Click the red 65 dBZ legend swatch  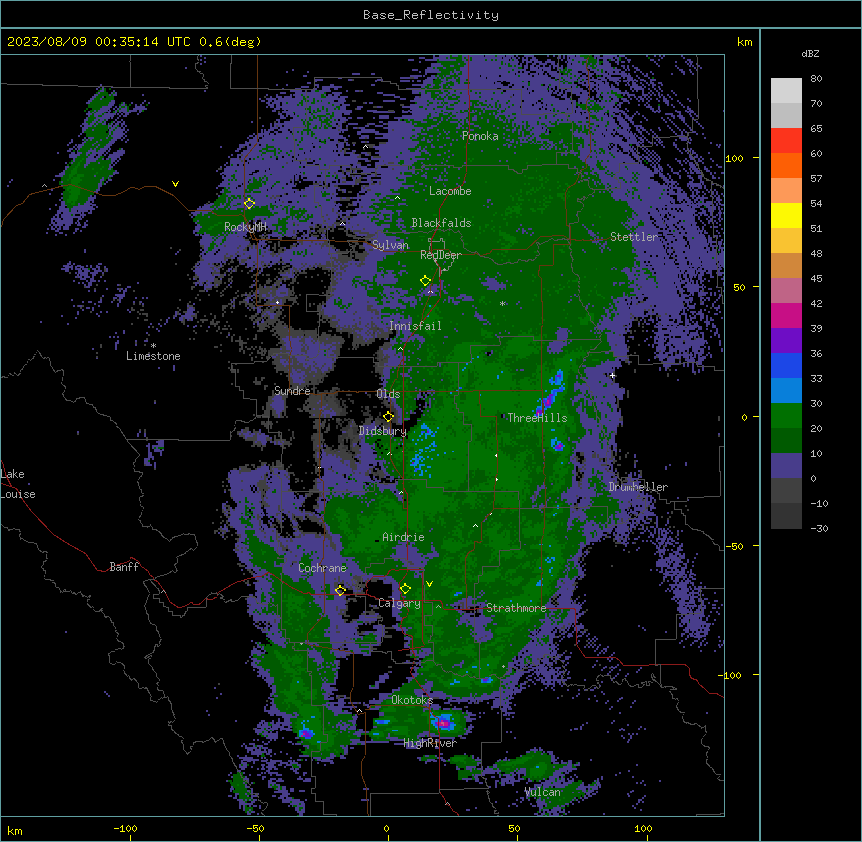click(x=786, y=141)
